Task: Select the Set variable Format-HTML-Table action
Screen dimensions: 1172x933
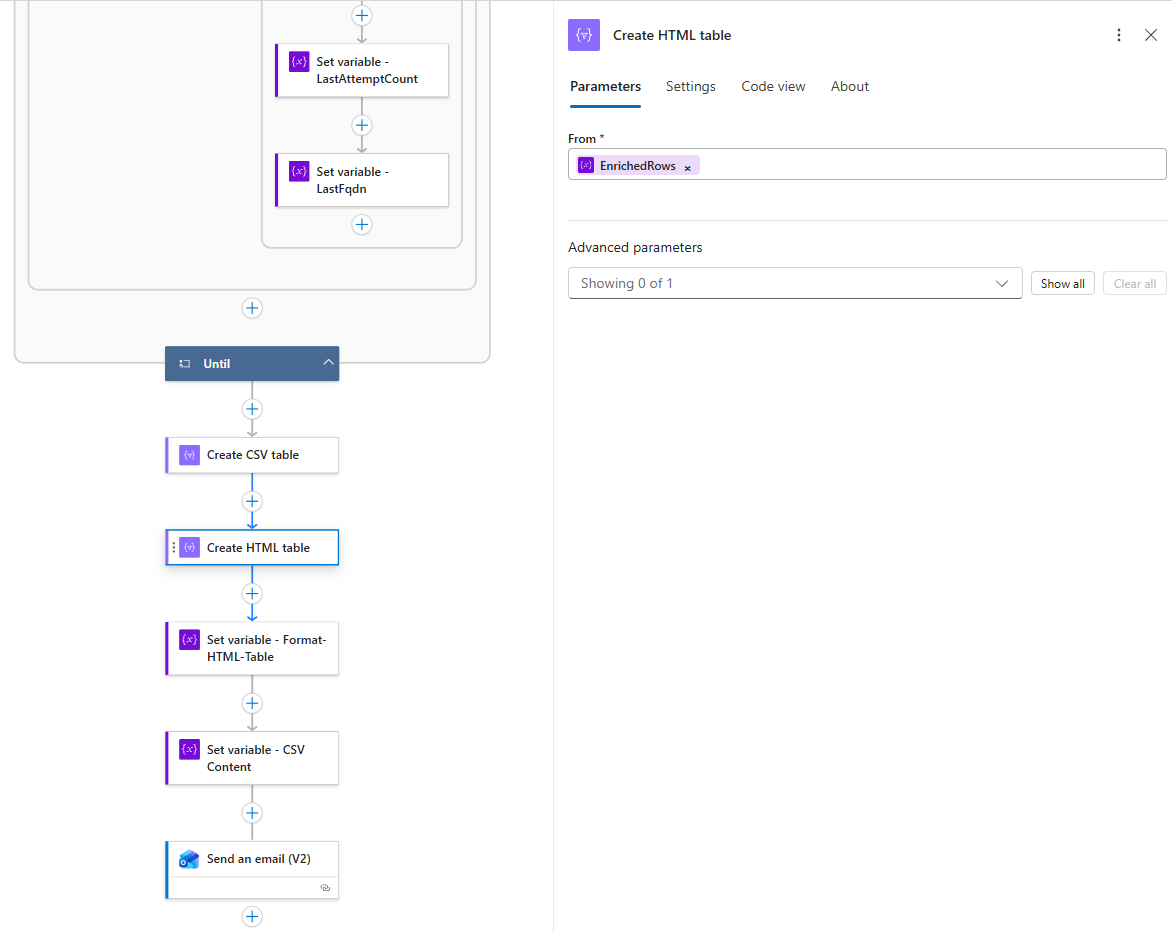Action: [x=265, y=648]
